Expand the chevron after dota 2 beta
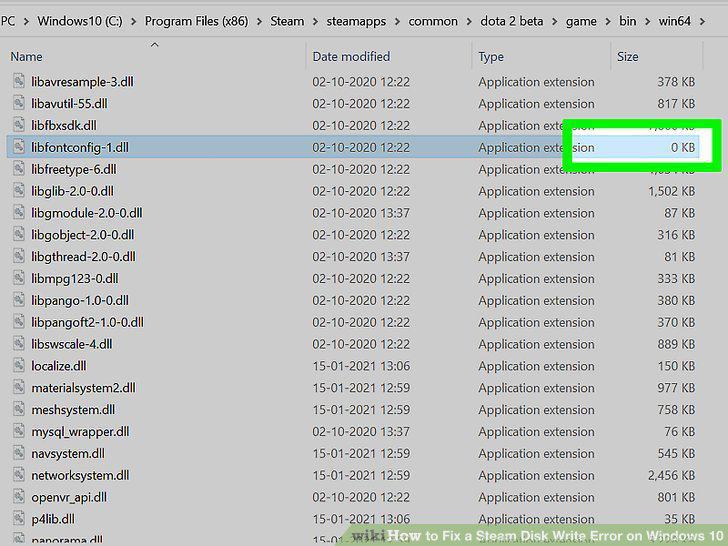The image size is (728, 546). pos(554,21)
